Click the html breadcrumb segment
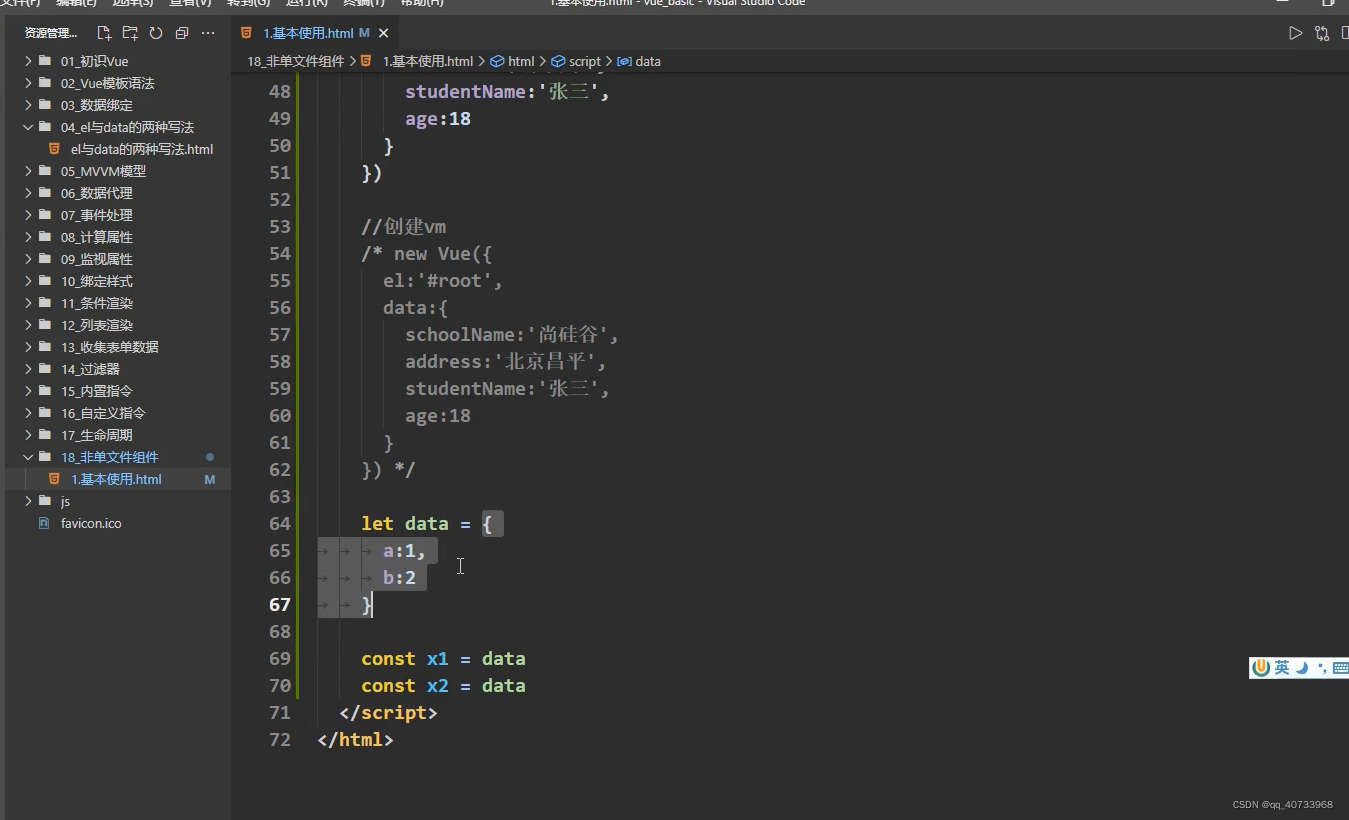 [x=512, y=61]
